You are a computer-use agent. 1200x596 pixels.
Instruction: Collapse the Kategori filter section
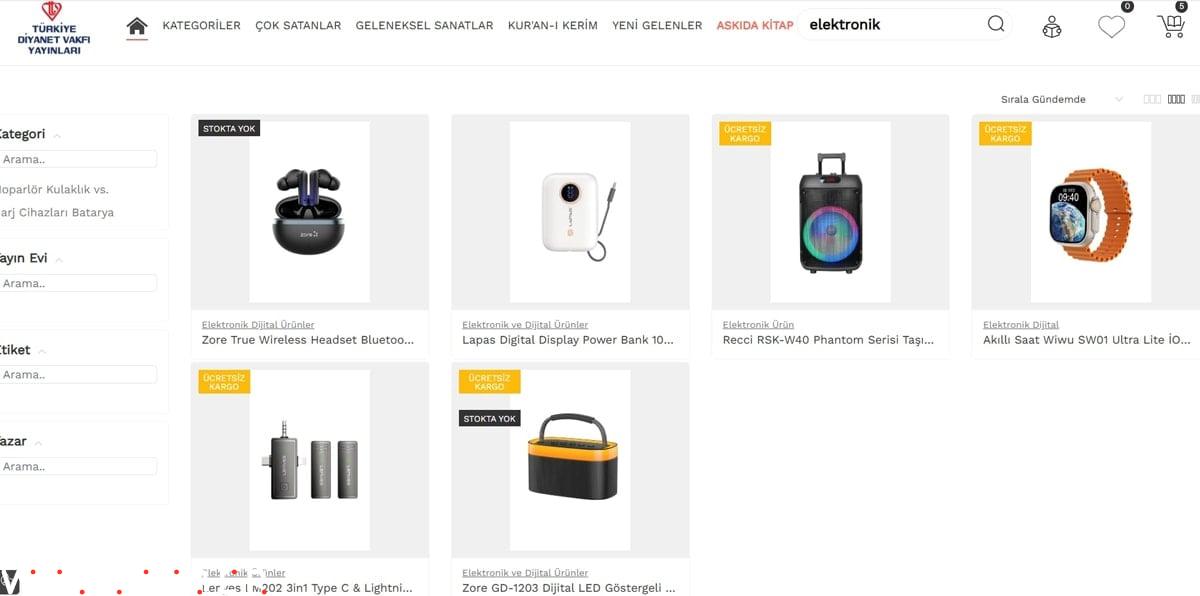point(57,135)
